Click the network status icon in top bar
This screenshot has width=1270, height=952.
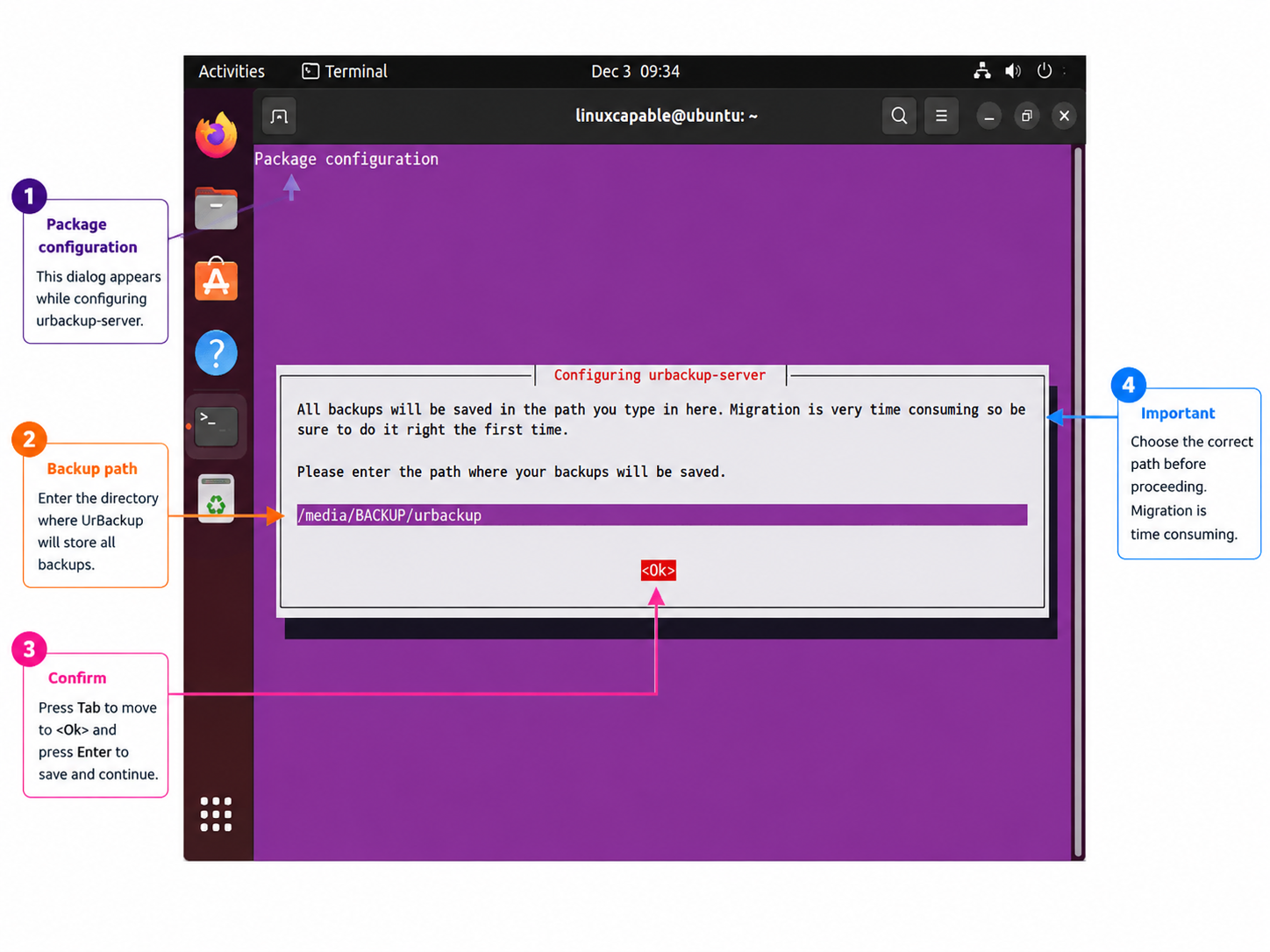982,71
